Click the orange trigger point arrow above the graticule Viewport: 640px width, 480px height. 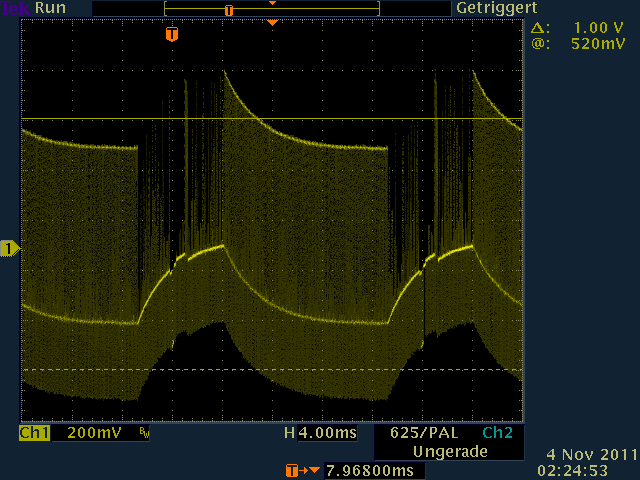(272, 22)
